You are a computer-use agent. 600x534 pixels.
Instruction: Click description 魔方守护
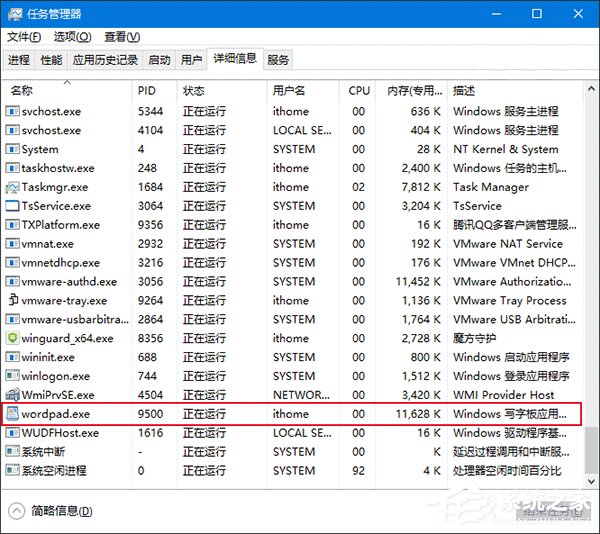tap(474, 338)
